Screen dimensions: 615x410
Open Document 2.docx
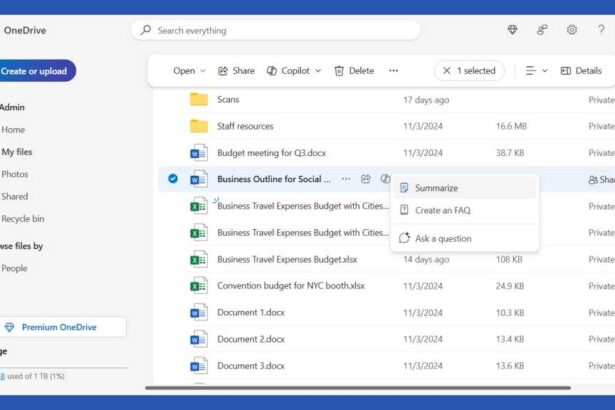[x=251, y=339]
